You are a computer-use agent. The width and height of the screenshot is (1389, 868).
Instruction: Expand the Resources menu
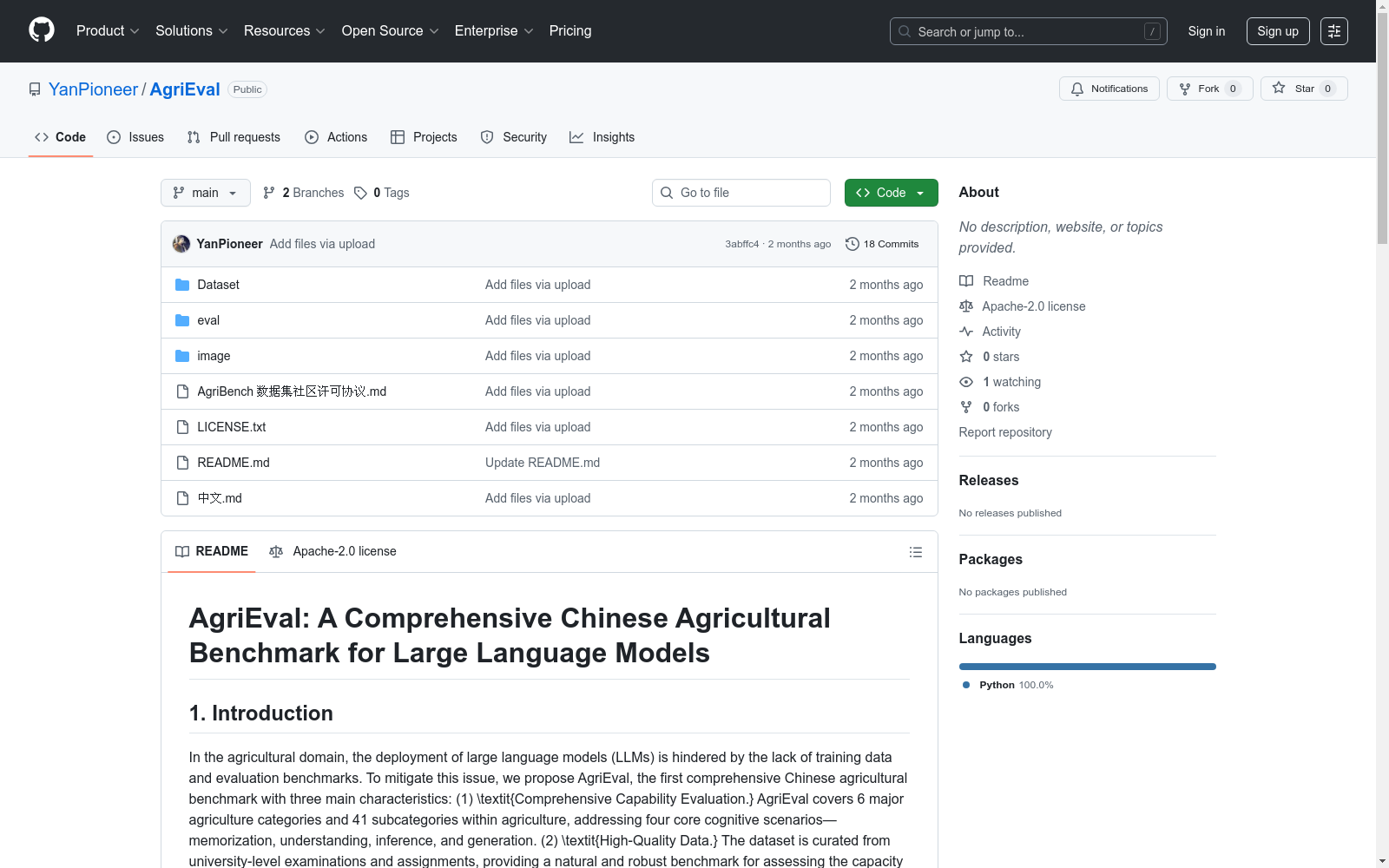coord(285,31)
